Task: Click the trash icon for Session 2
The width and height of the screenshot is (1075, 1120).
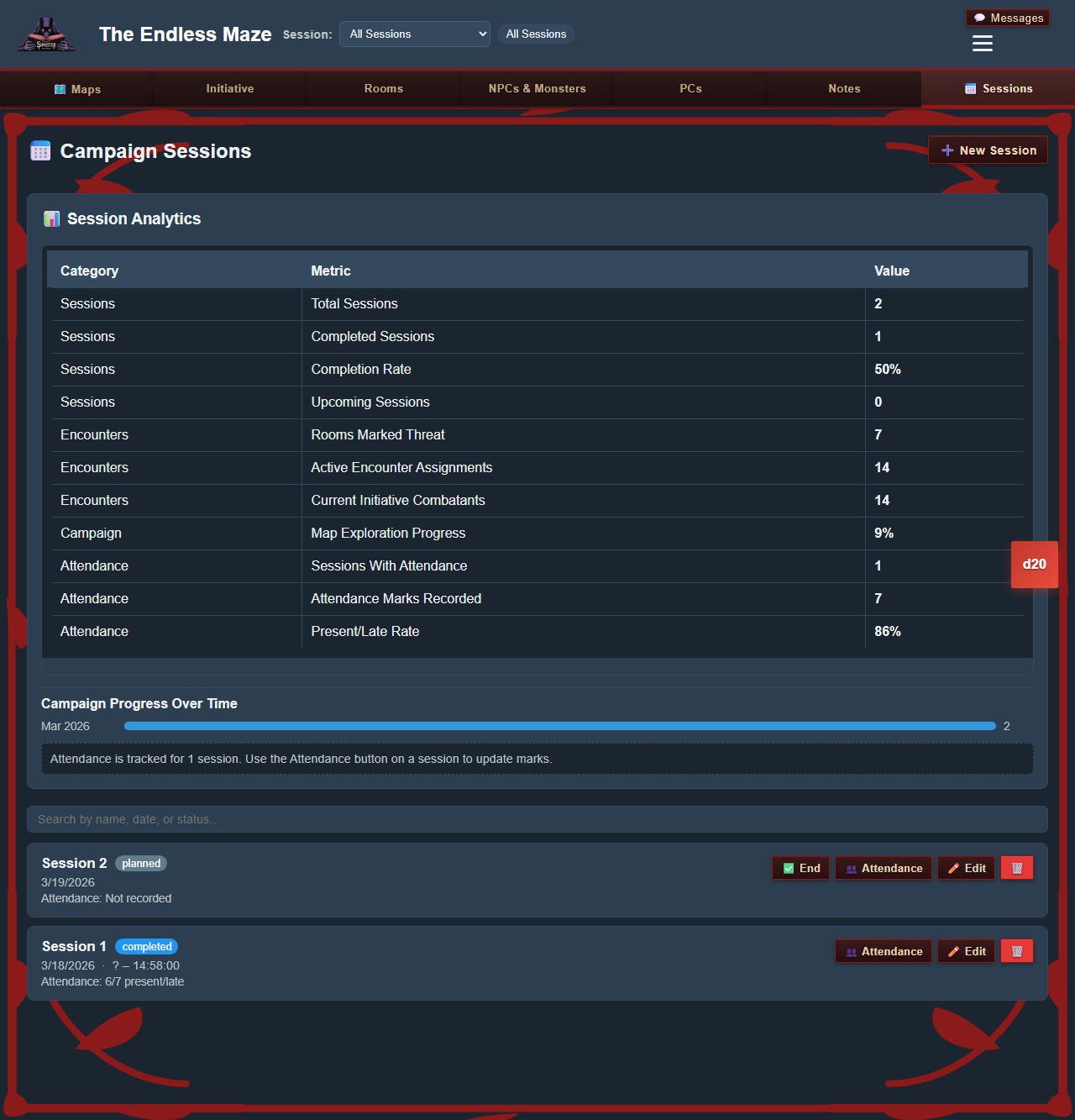Action: [x=1016, y=867]
